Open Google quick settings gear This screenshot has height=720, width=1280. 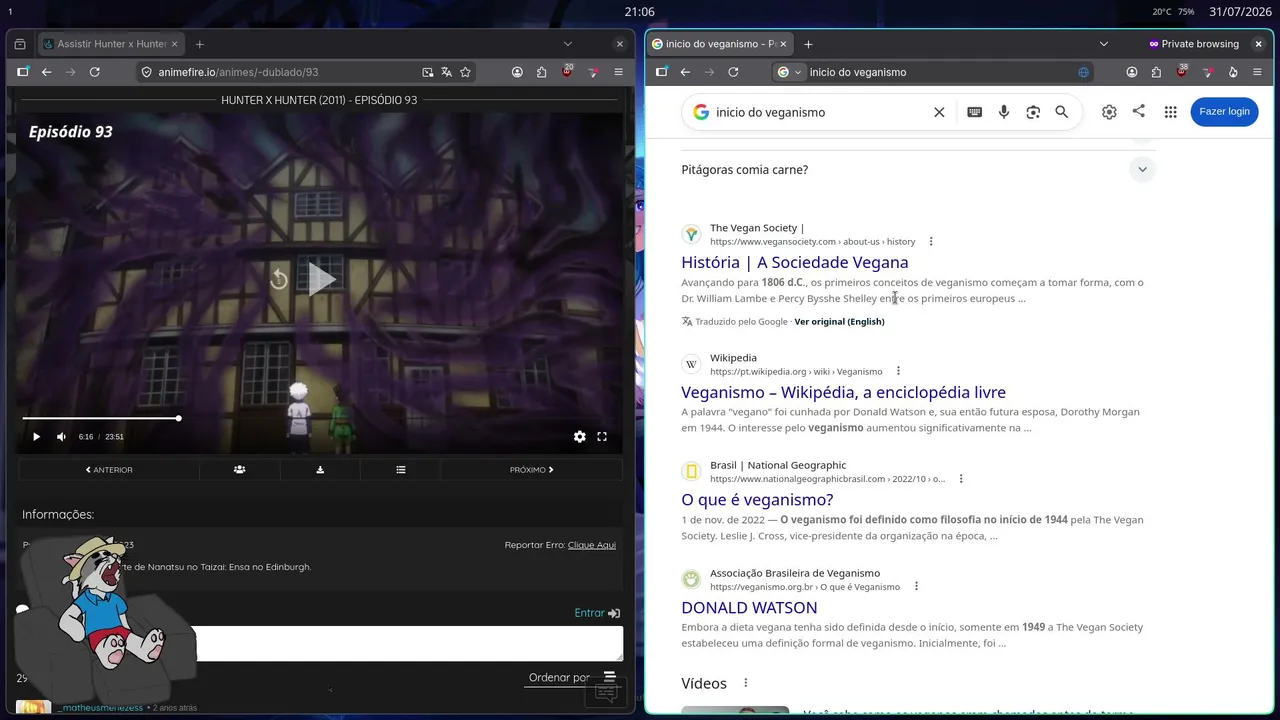[x=1109, y=112]
